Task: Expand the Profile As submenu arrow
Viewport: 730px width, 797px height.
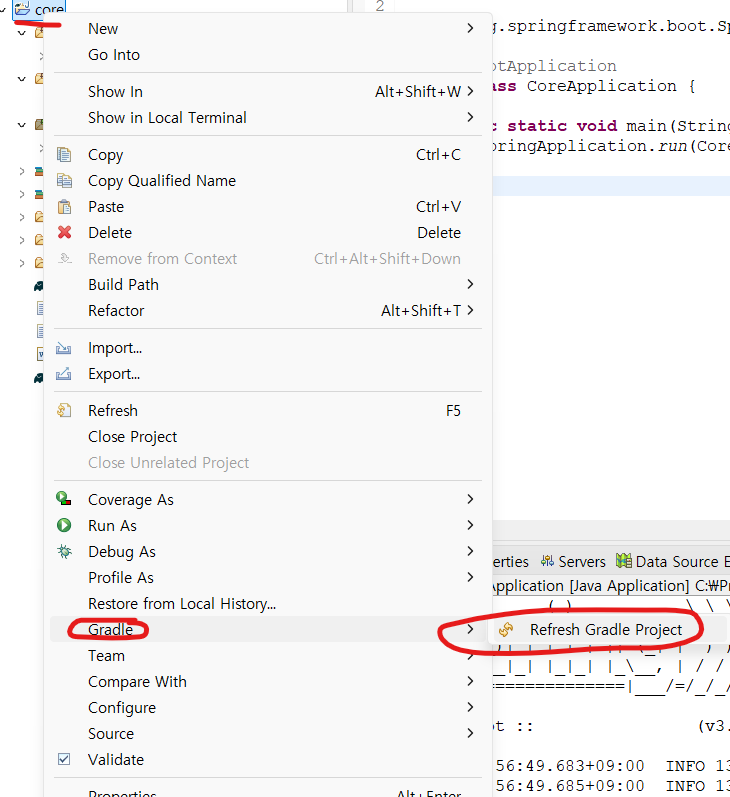Action: click(470, 577)
